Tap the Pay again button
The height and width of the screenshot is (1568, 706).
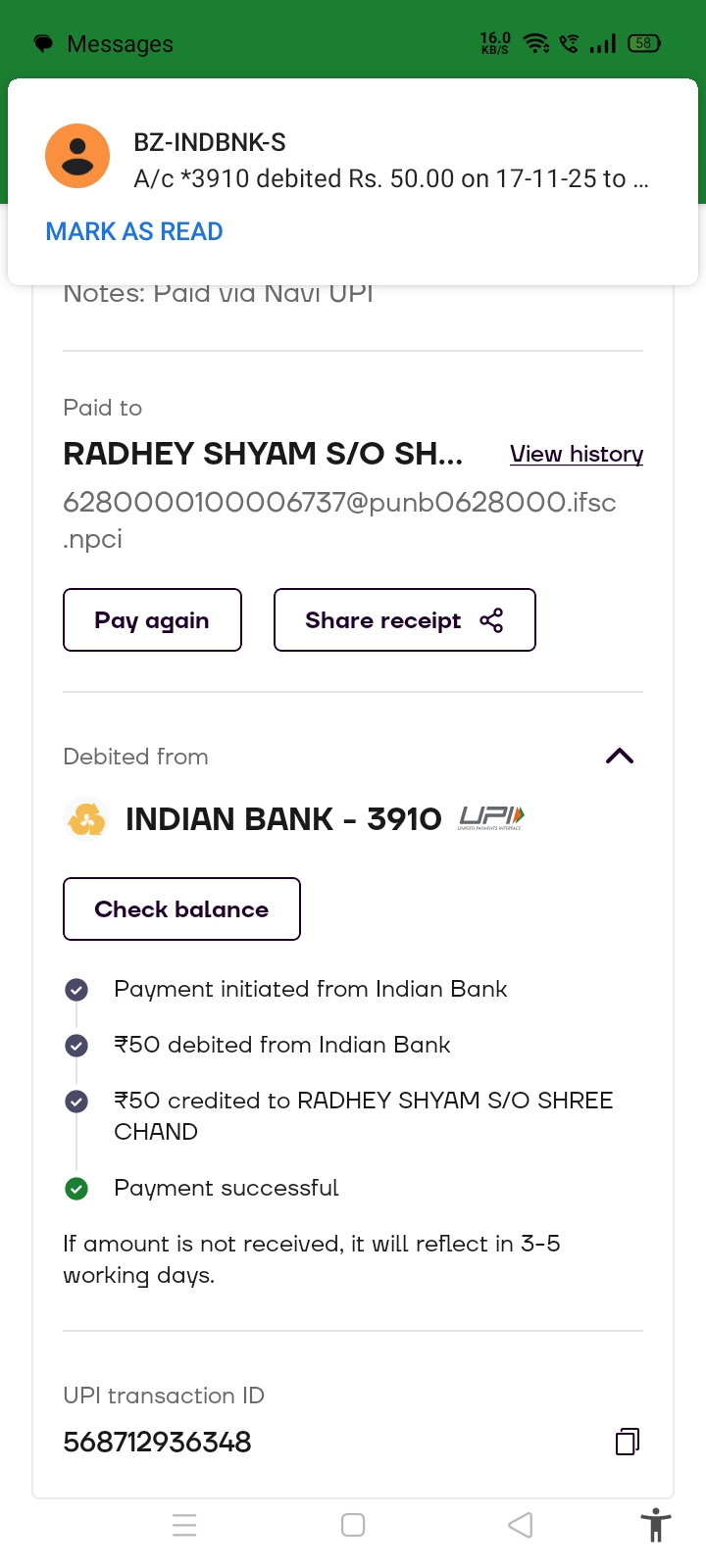point(152,620)
